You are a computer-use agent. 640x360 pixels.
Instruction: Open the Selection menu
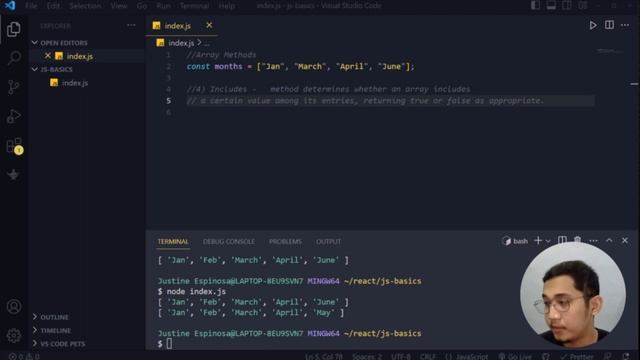coord(85,6)
